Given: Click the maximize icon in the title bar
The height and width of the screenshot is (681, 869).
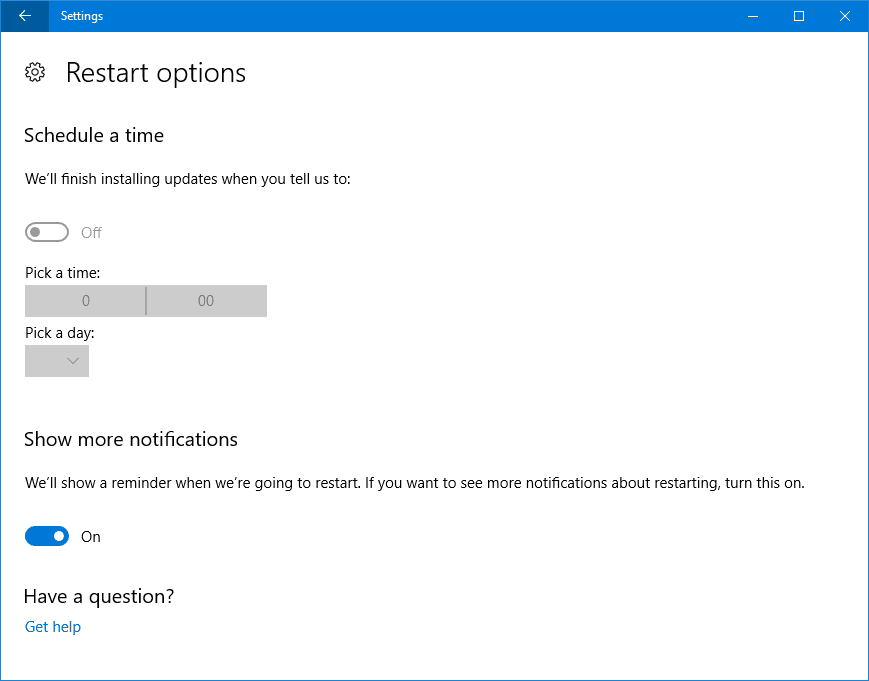Looking at the screenshot, I should [x=797, y=16].
